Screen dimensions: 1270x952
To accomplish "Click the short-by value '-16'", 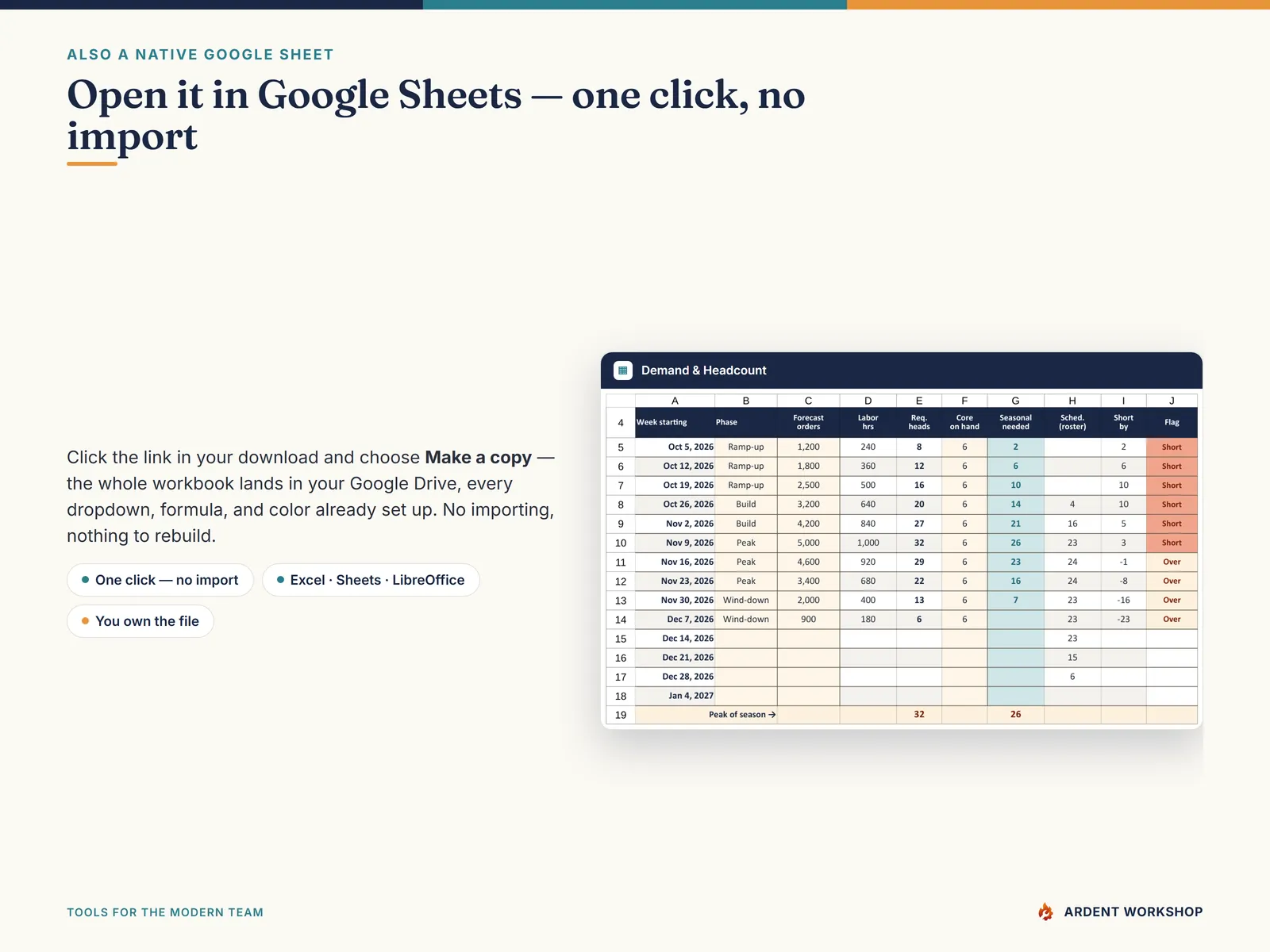I will pos(1123,600).
